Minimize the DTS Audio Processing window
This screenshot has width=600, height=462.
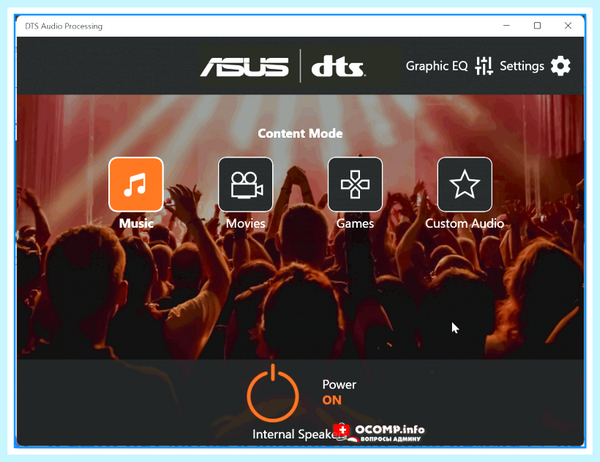(507, 26)
